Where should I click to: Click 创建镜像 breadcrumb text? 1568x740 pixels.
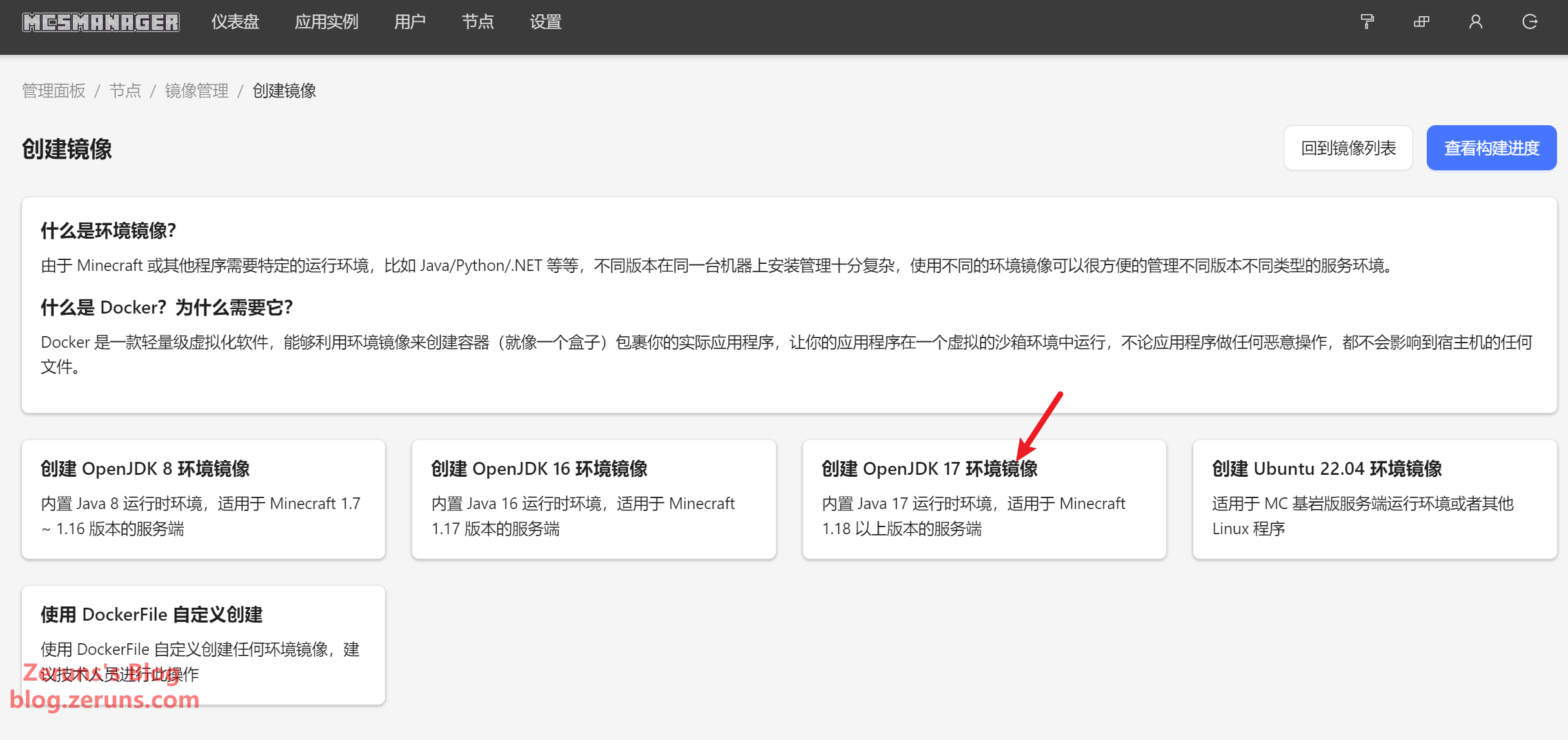click(284, 91)
